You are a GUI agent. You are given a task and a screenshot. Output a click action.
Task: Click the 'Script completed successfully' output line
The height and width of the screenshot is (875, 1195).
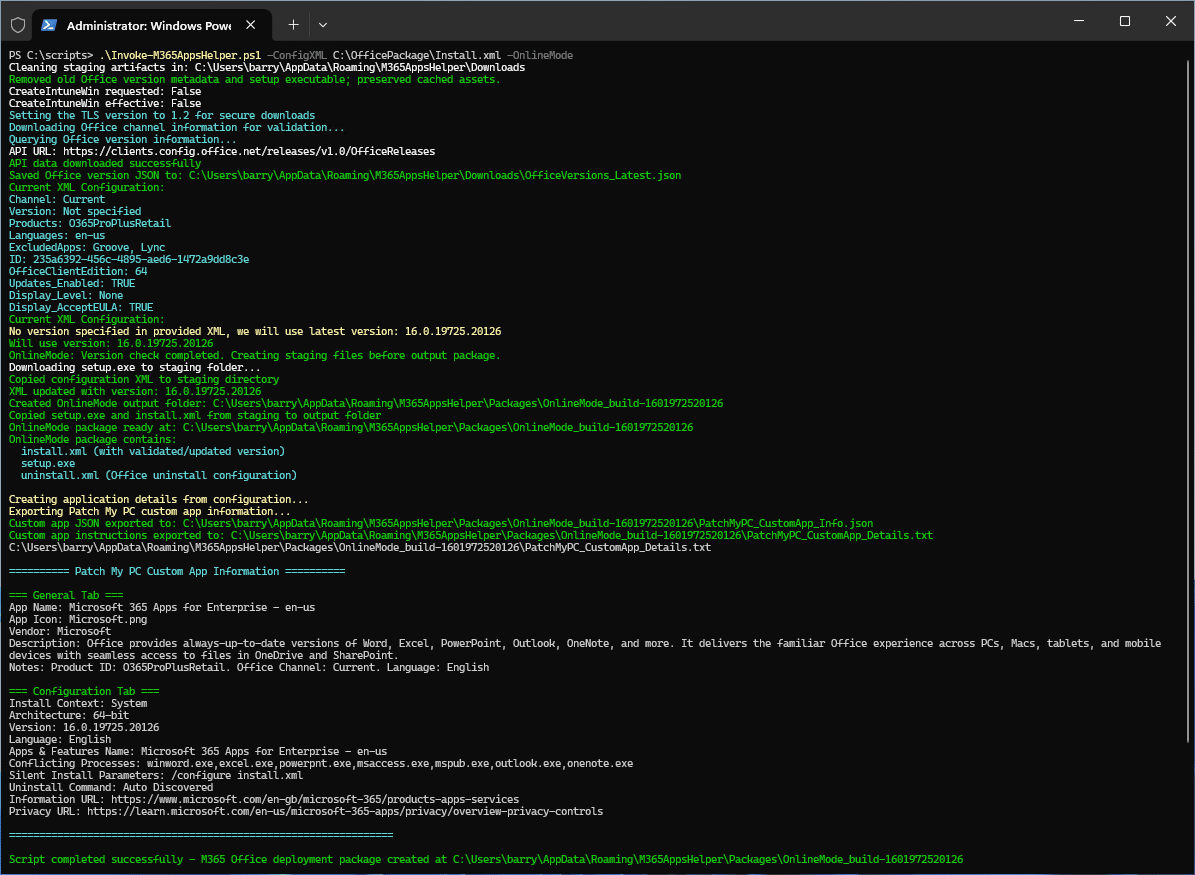tap(485, 859)
